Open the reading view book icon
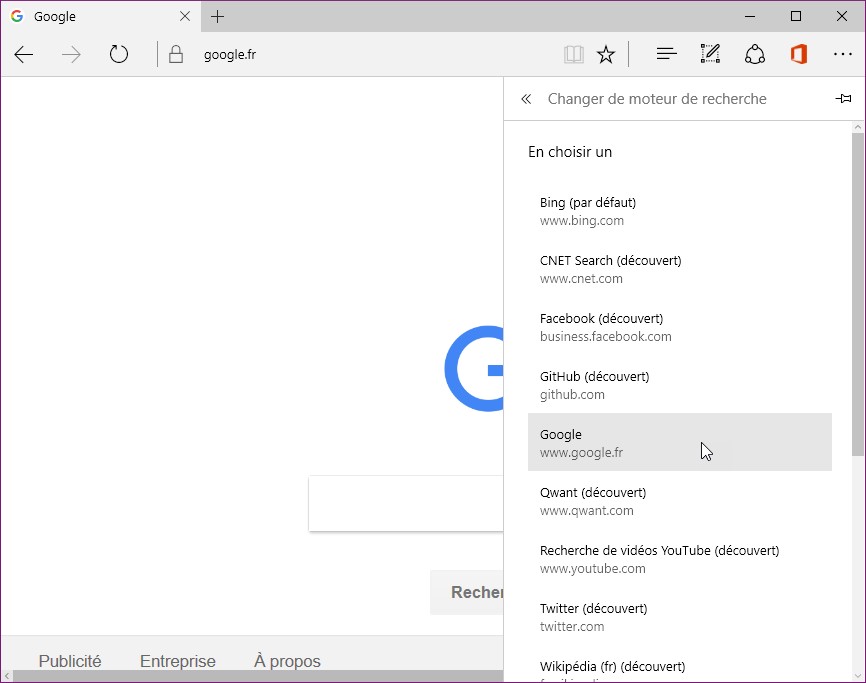The width and height of the screenshot is (866, 683). click(x=573, y=55)
